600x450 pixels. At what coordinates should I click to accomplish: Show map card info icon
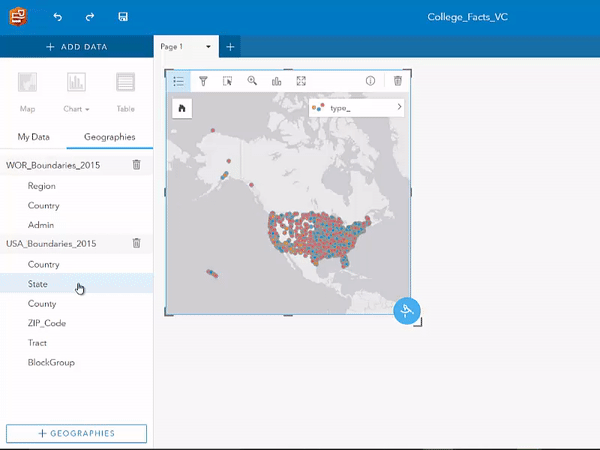[370, 81]
